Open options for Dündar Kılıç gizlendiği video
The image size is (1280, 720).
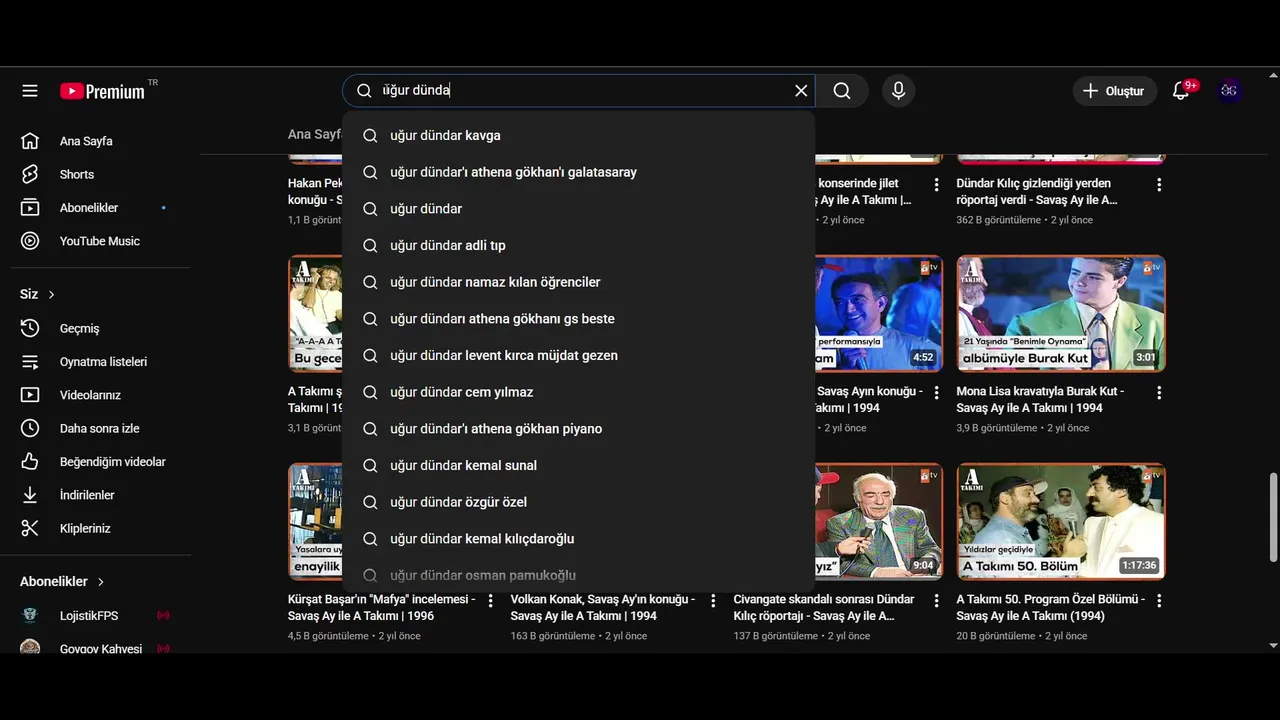1159,185
